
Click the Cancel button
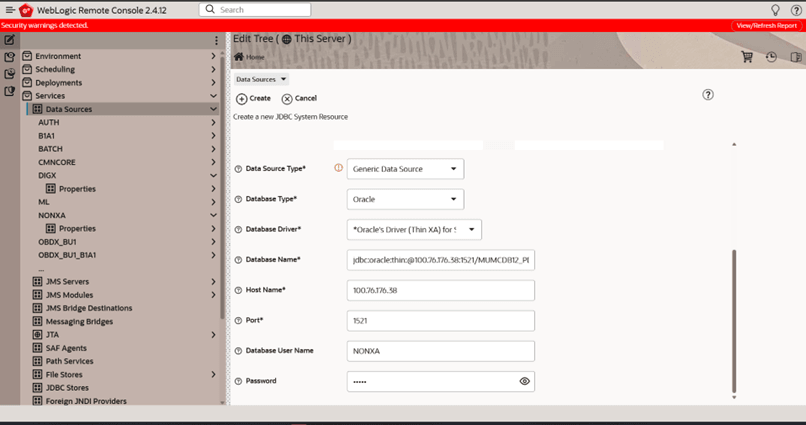299,98
